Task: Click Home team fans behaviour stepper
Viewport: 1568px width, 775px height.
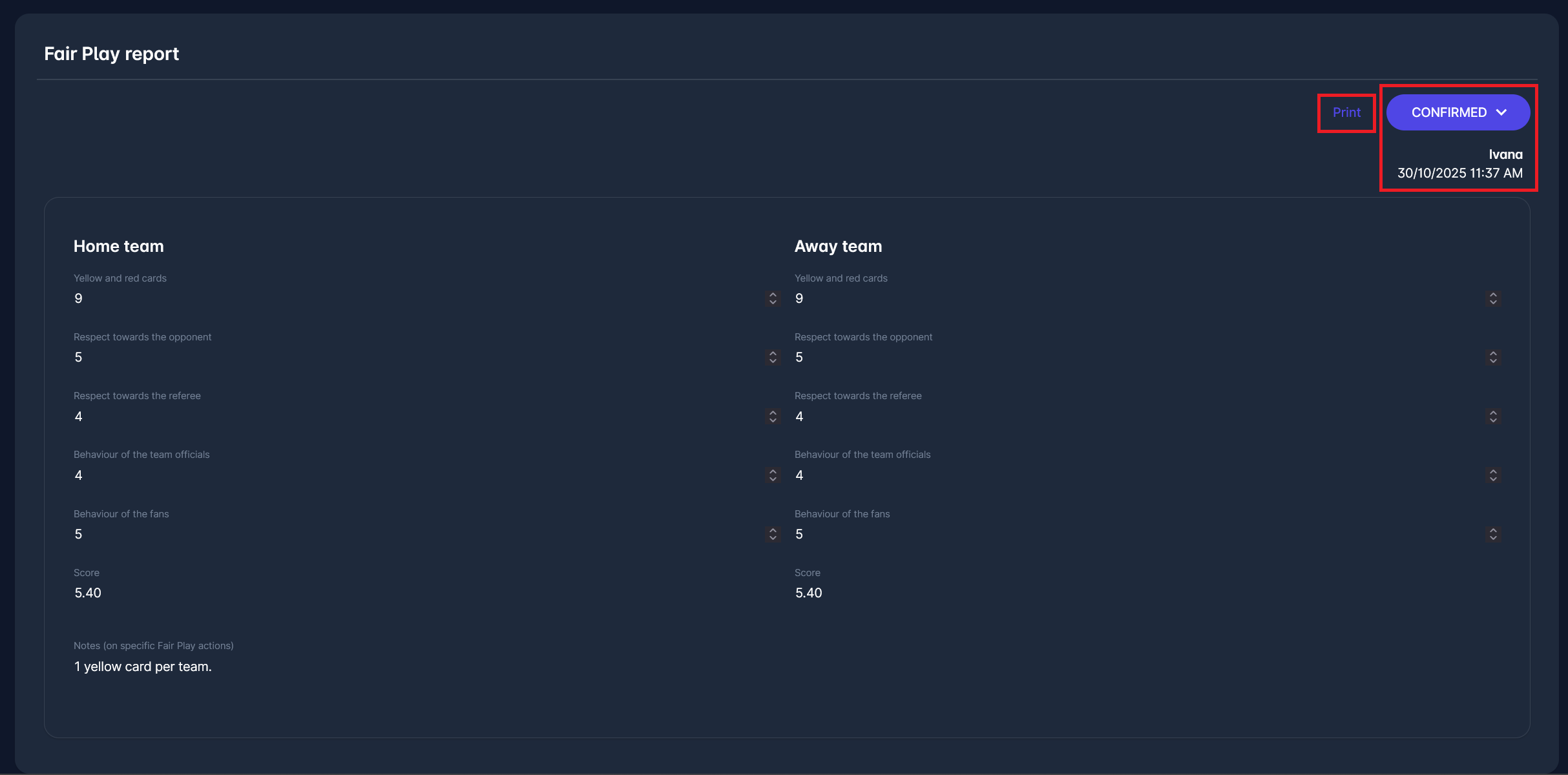Action: coord(773,534)
